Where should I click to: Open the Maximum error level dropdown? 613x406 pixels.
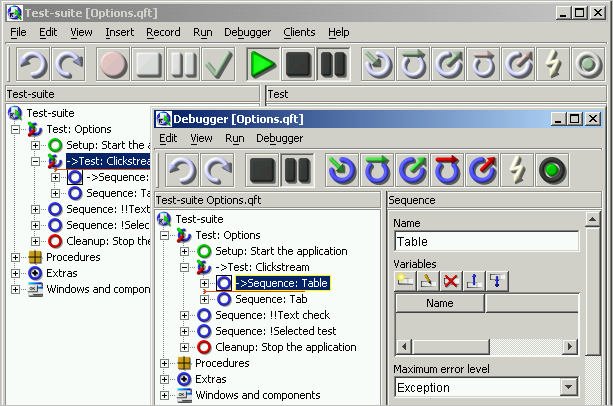pos(569,387)
